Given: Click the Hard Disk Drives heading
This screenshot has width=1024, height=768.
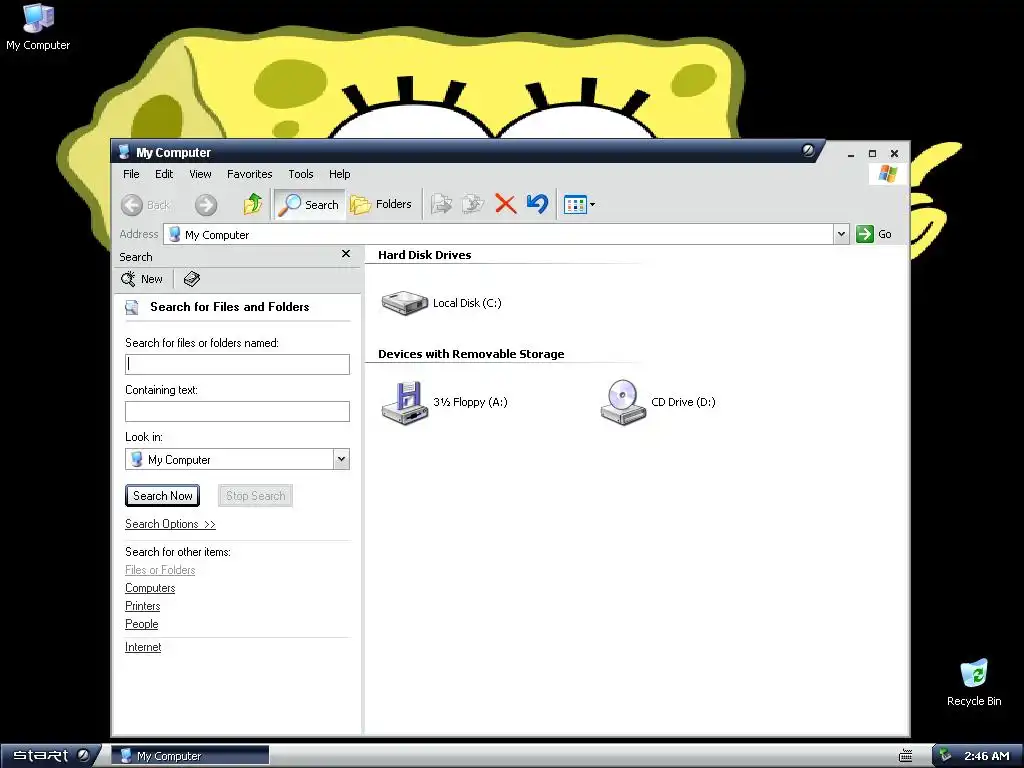Looking at the screenshot, I should click(424, 255).
